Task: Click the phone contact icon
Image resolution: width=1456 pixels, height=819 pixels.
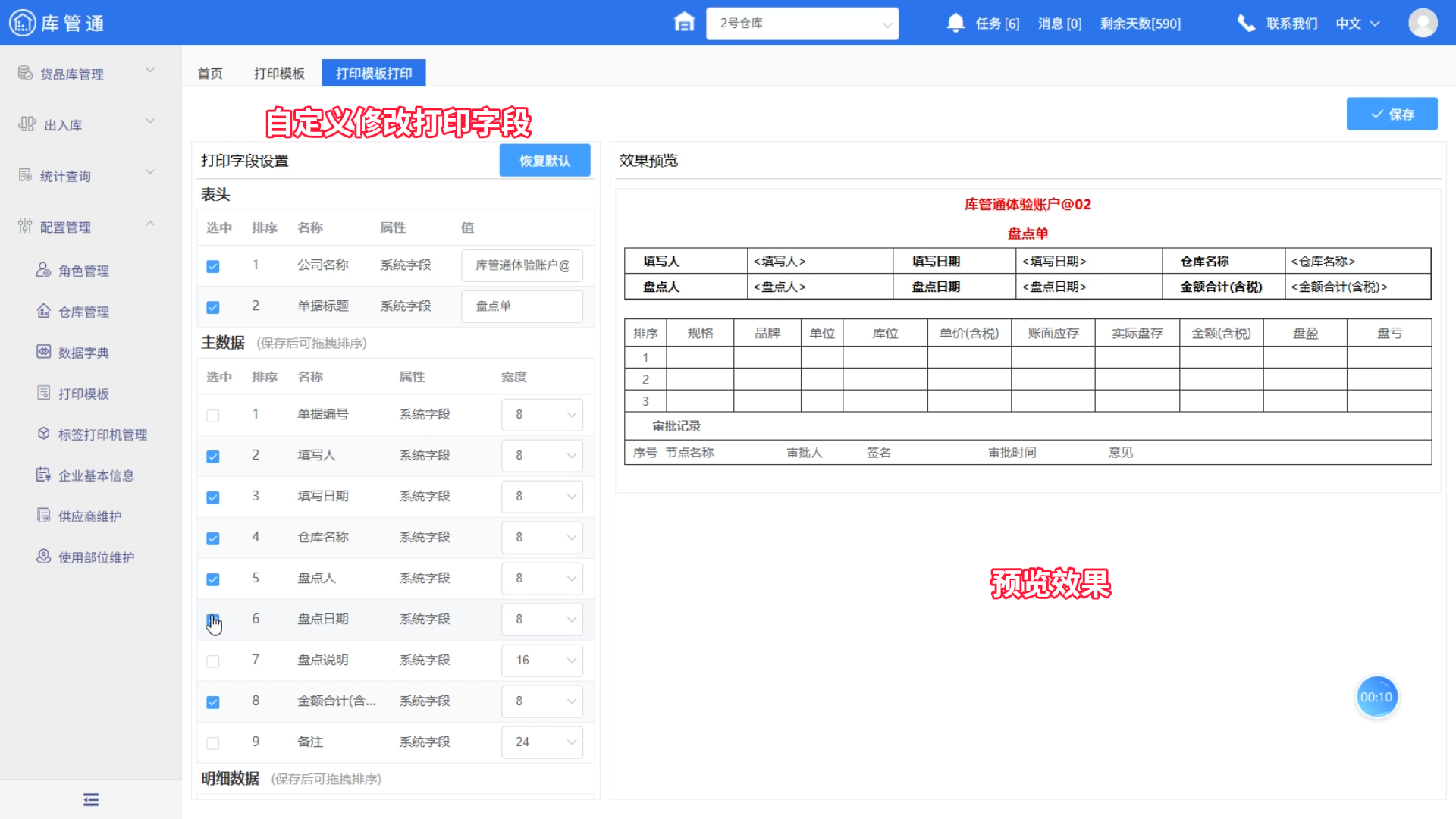Action: coord(1246,23)
